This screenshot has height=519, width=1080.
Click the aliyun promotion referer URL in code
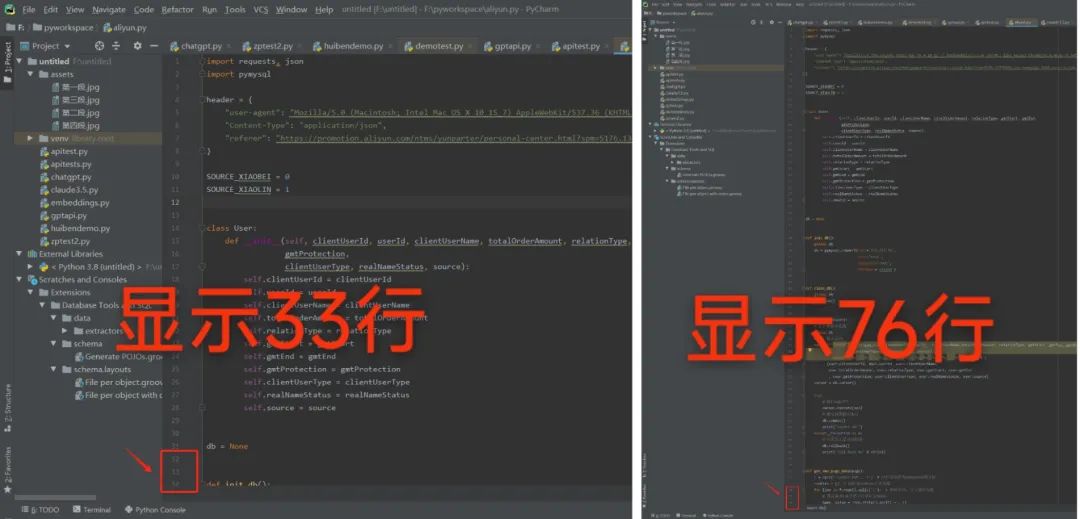pyautogui.click(x=454, y=138)
